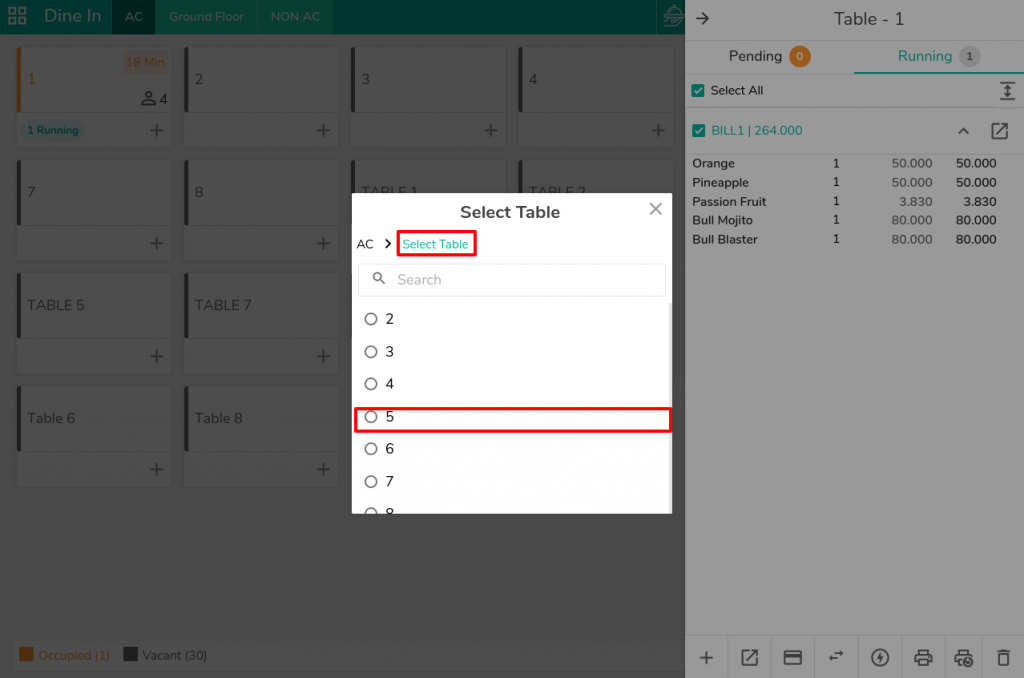Click the search magnifier icon in dialog
The width and height of the screenshot is (1024, 678).
(x=379, y=279)
